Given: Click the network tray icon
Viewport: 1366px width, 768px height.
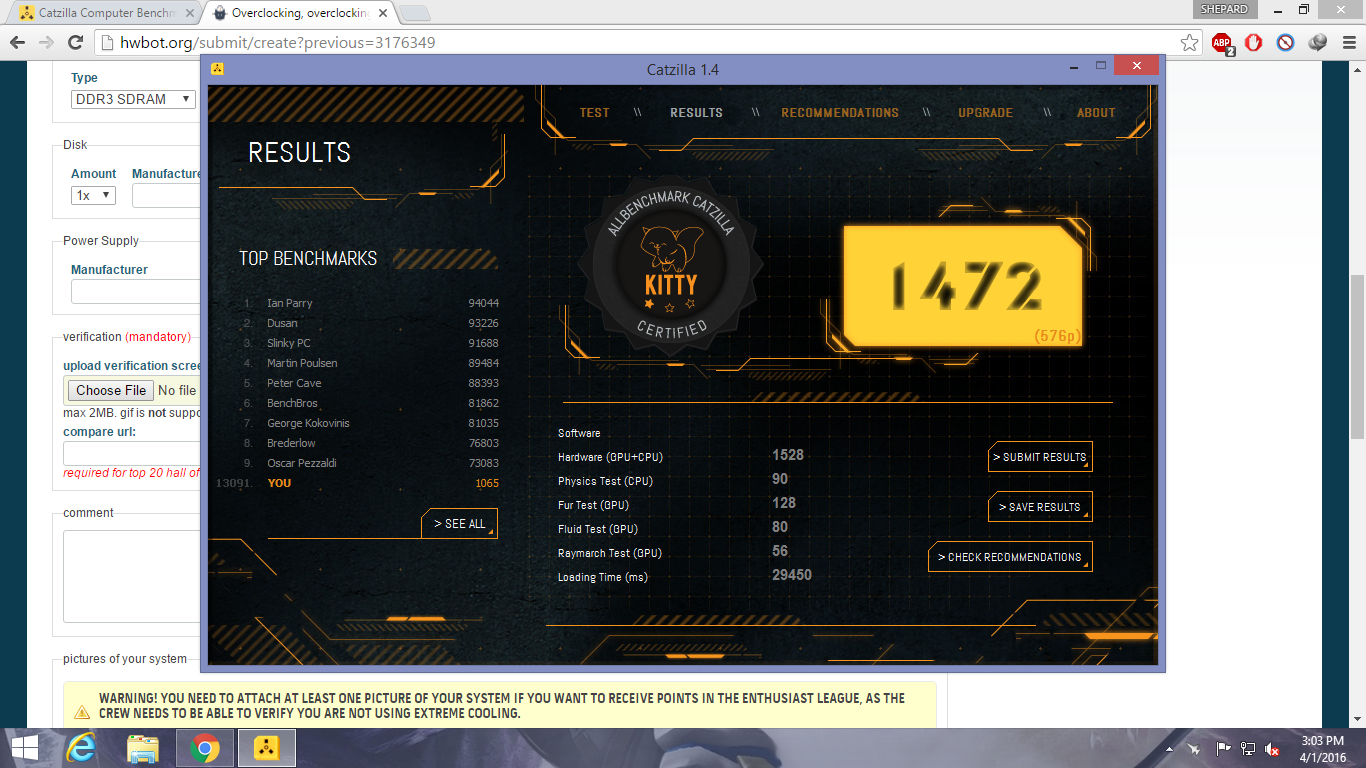Looking at the screenshot, I should point(1248,748).
